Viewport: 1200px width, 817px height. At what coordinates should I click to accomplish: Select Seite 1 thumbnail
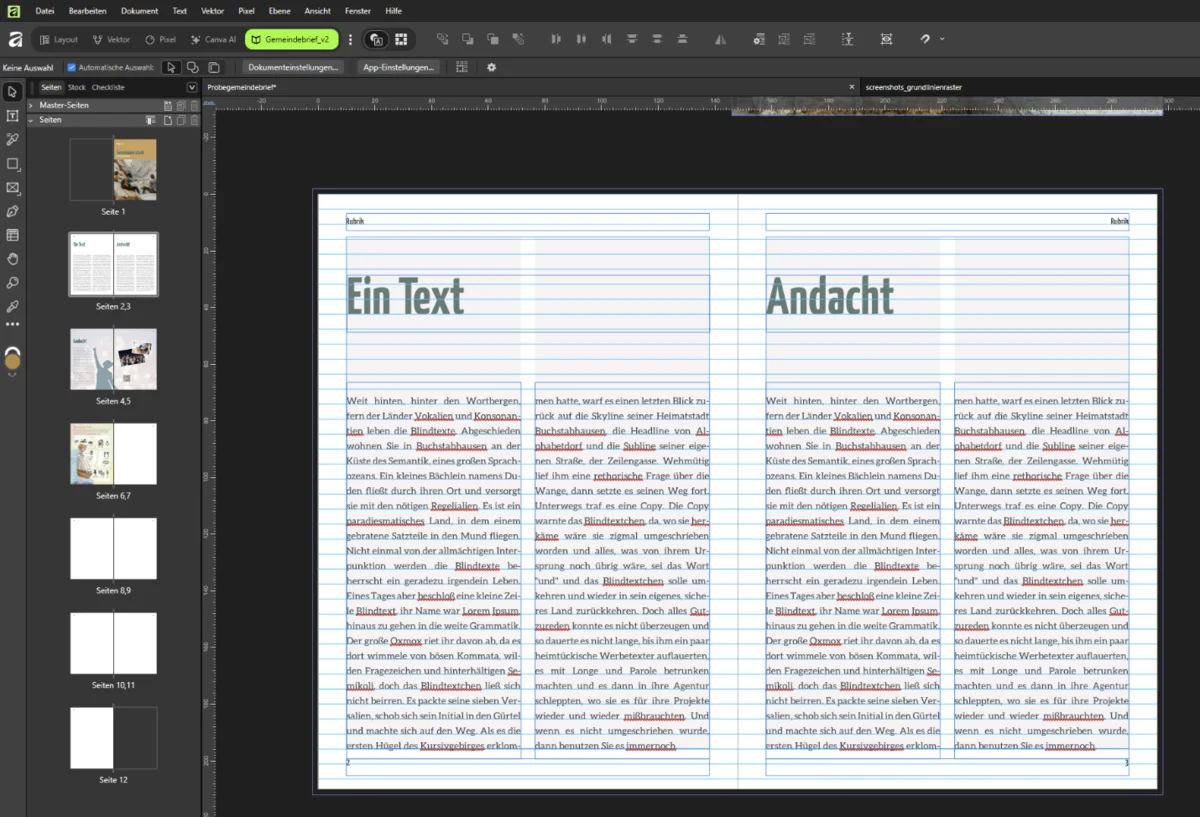click(113, 170)
